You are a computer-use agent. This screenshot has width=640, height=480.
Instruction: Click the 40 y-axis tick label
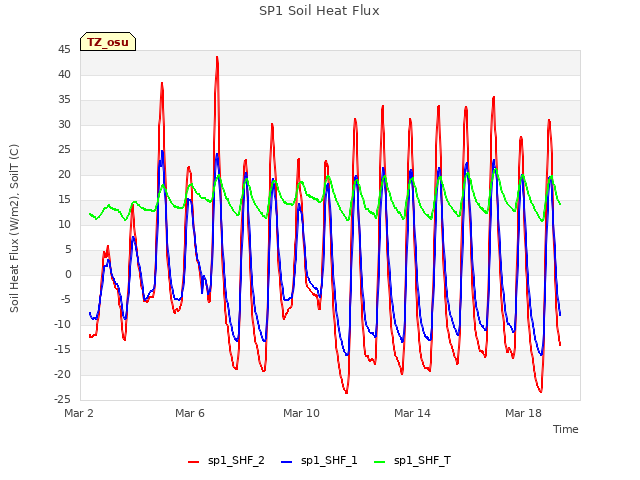[x=64, y=75]
